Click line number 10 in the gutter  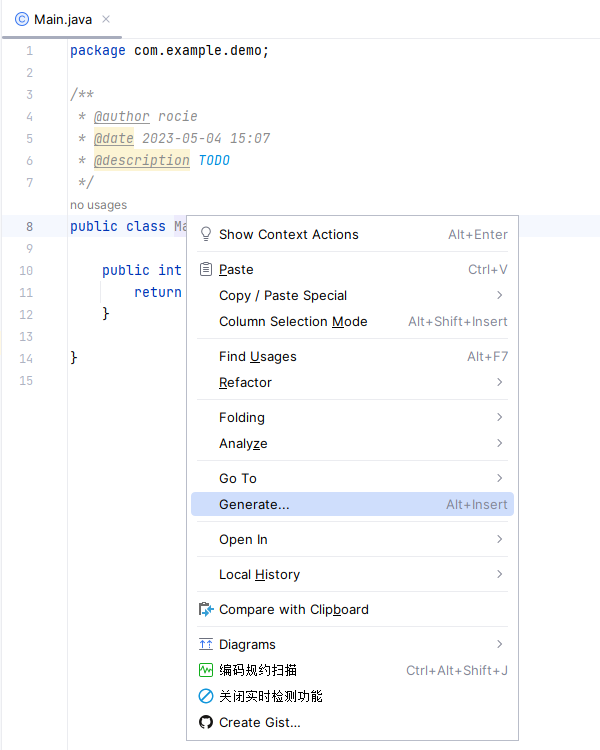(x=26, y=270)
